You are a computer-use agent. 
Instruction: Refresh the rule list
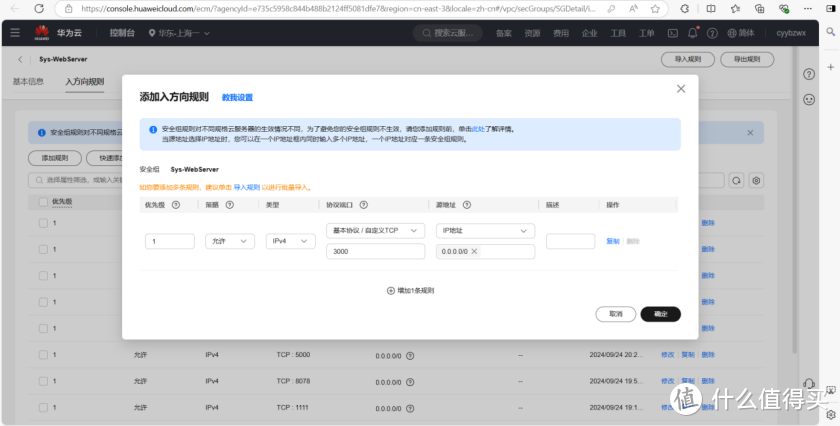pos(737,181)
